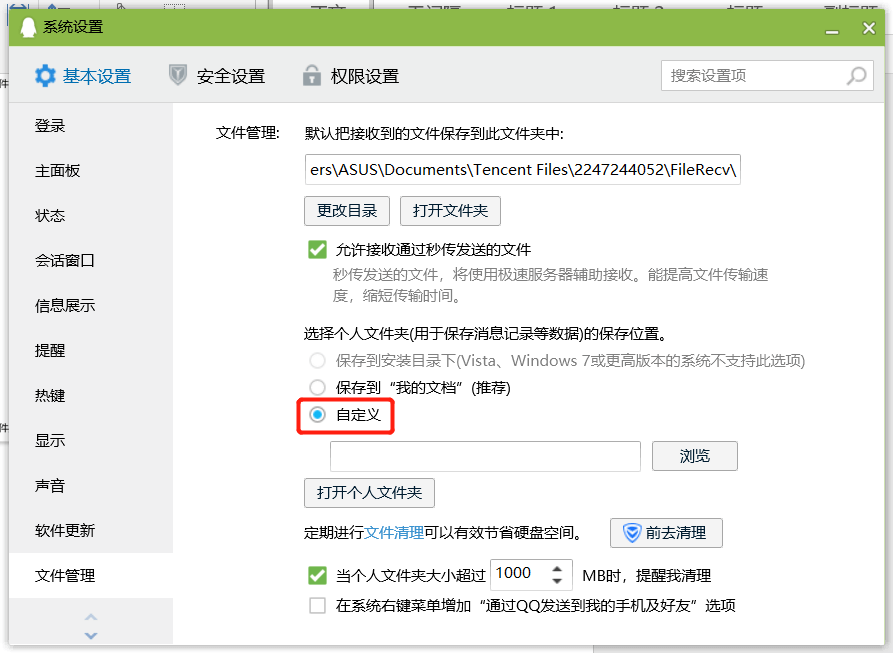Enable 在系统右键菜单增加 QQ发送 option checkbox
The height and width of the screenshot is (653, 893).
[x=317, y=605]
